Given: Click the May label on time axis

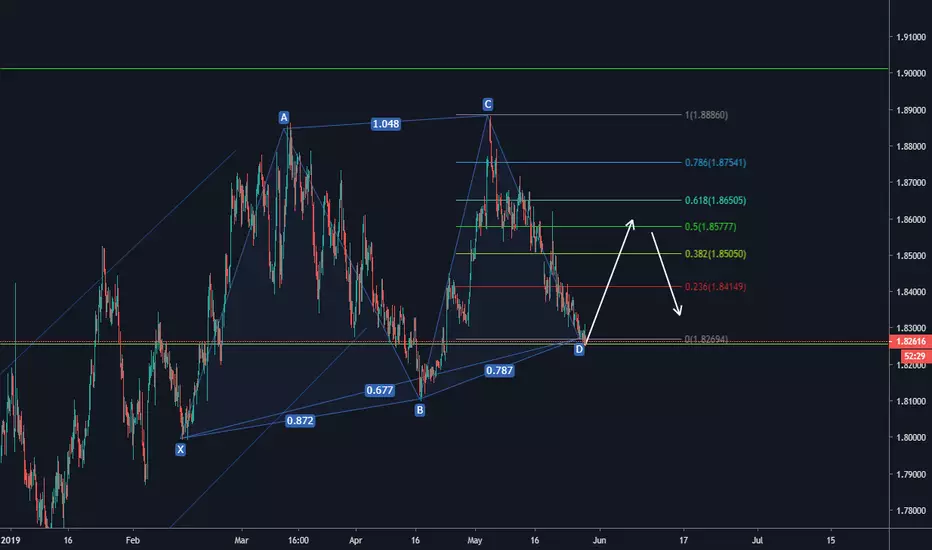Looking at the screenshot, I should click(x=475, y=540).
